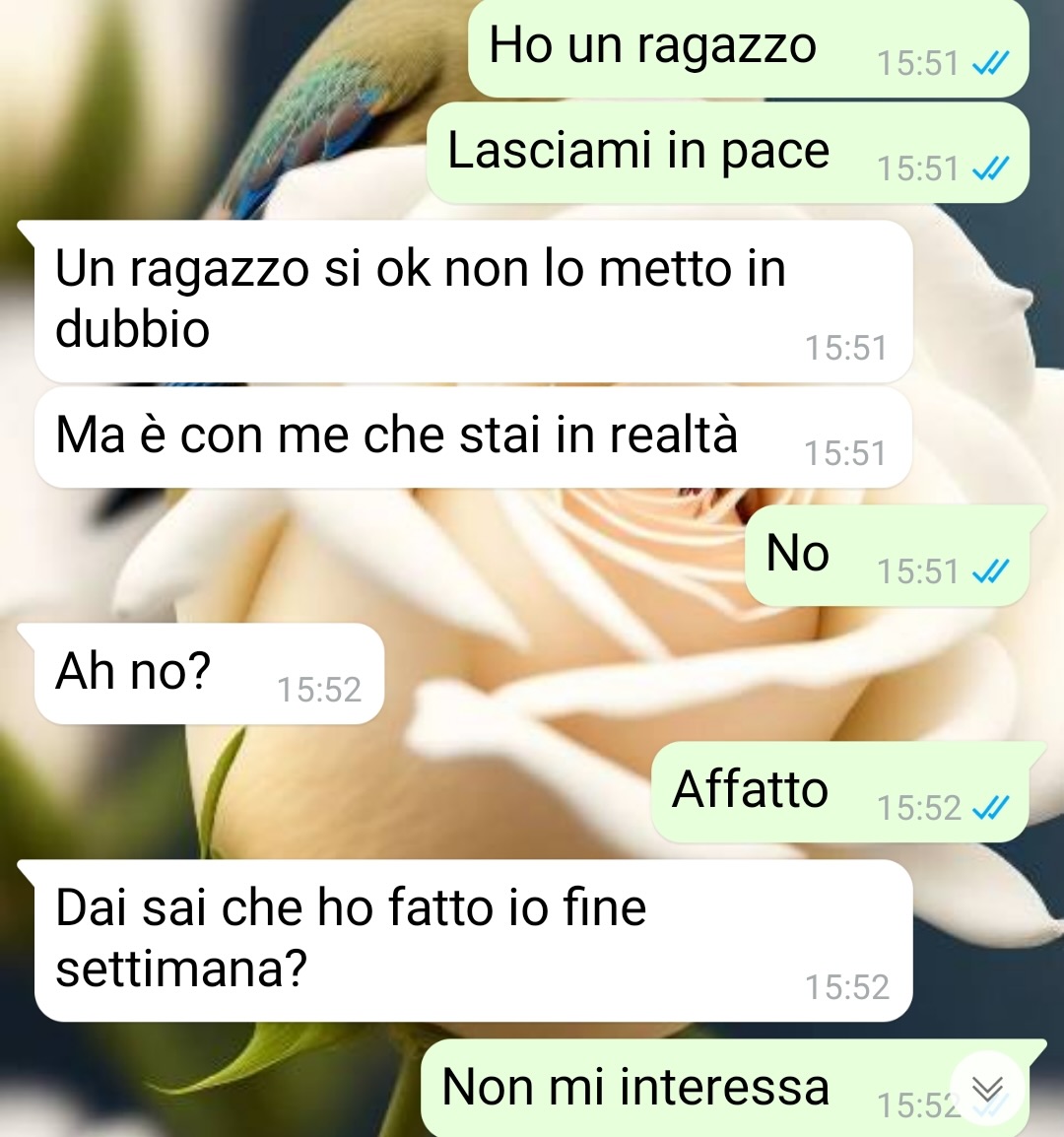Tap the 15:51 time on 'dubbio' message
1064x1137 pixels.
pos(846,348)
